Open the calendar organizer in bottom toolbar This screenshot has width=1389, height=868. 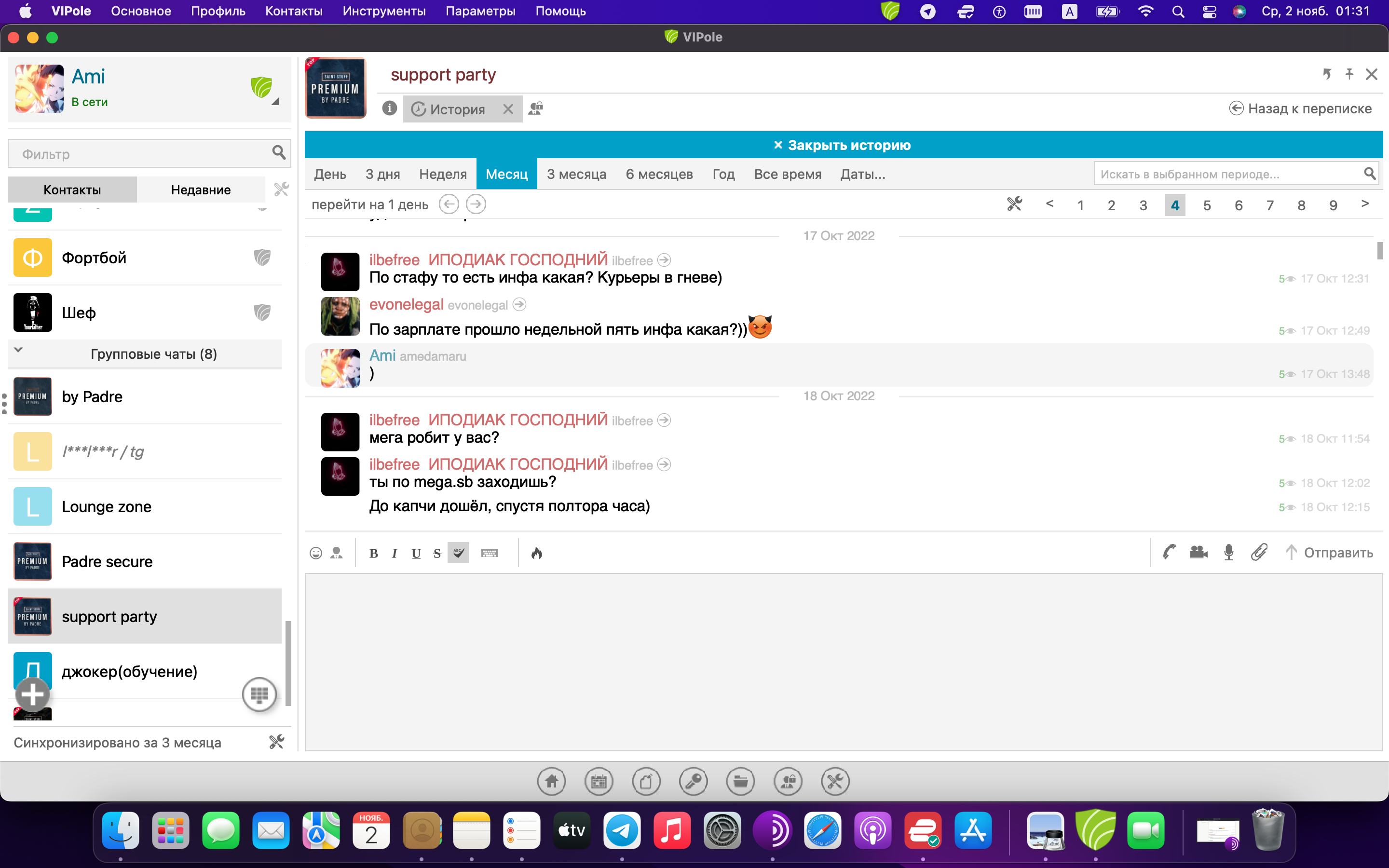pyautogui.click(x=599, y=781)
